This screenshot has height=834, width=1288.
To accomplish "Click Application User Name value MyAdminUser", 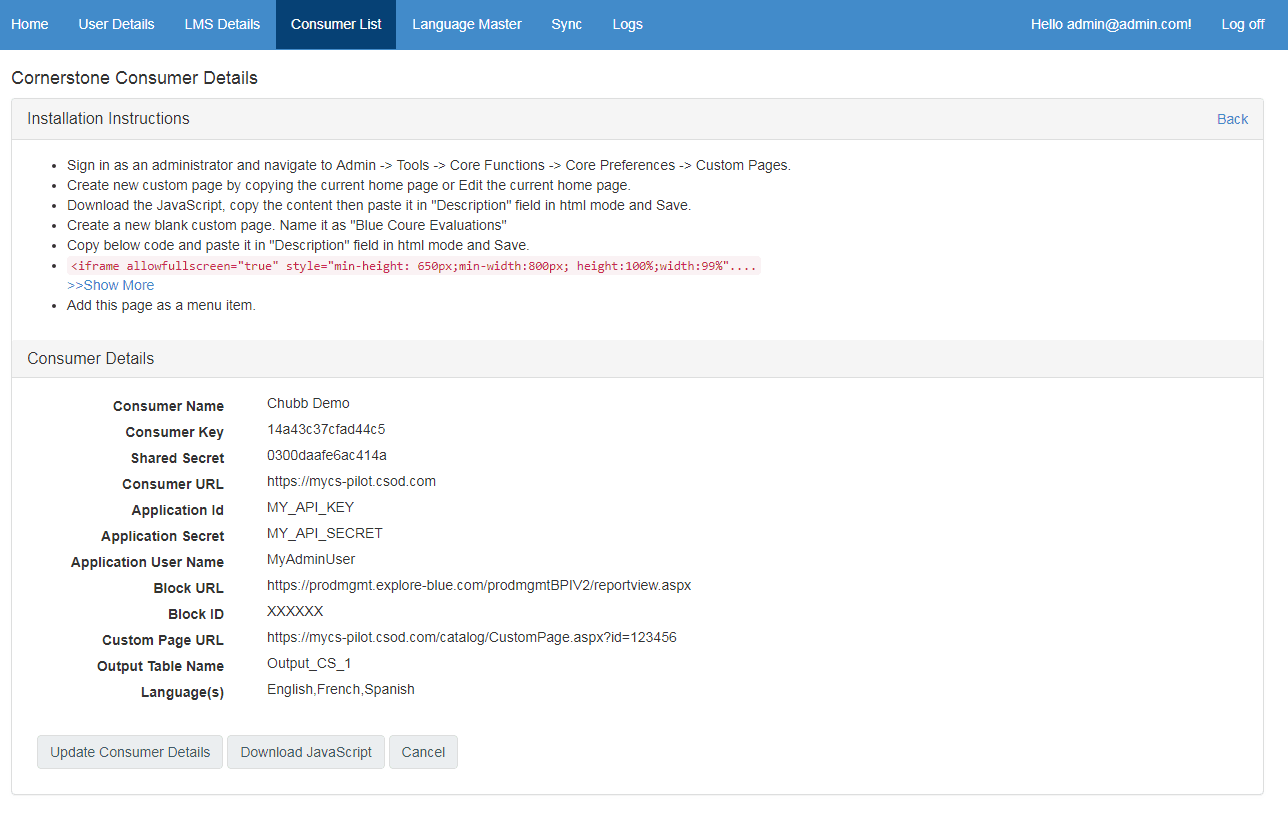I will click(x=311, y=559).
